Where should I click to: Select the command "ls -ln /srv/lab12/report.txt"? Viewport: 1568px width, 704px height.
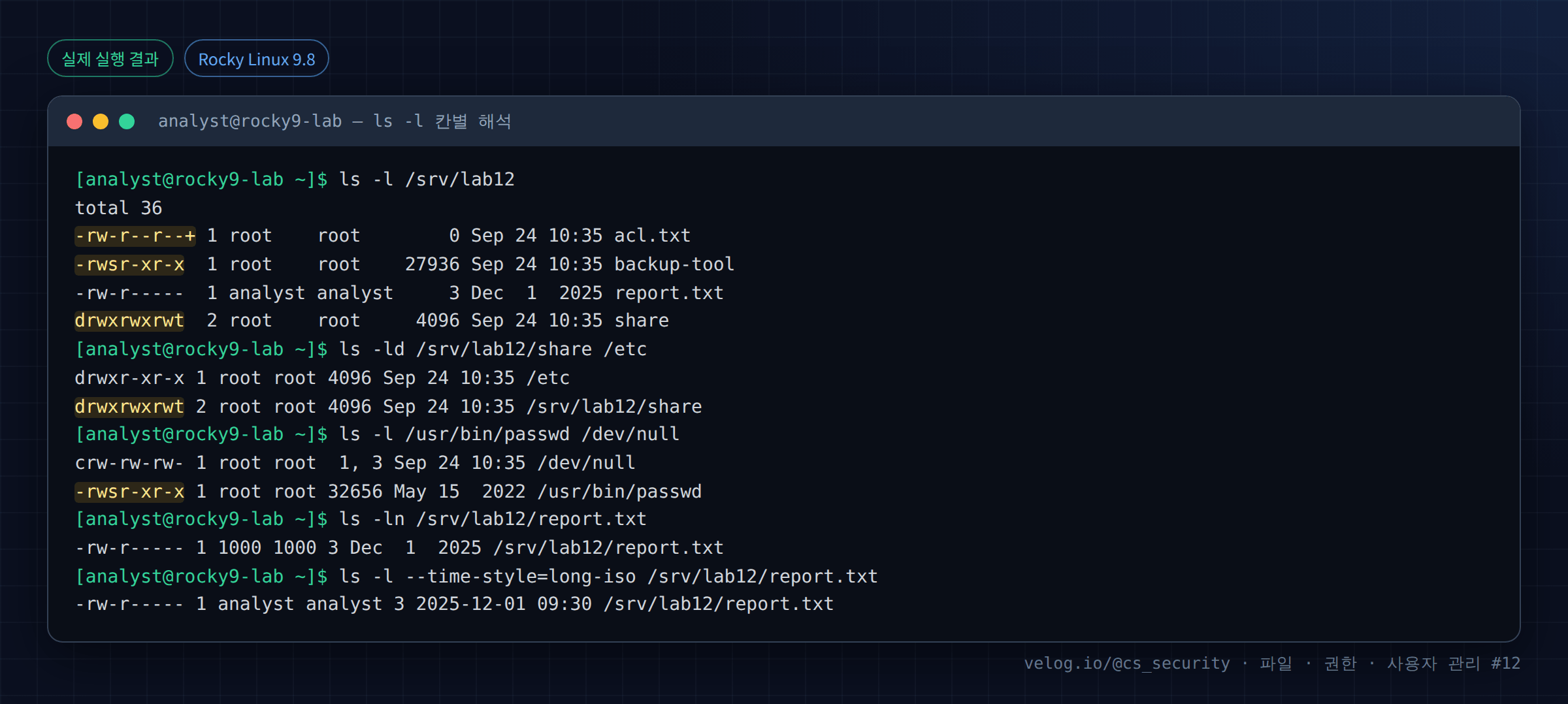click(x=493, y=519)
